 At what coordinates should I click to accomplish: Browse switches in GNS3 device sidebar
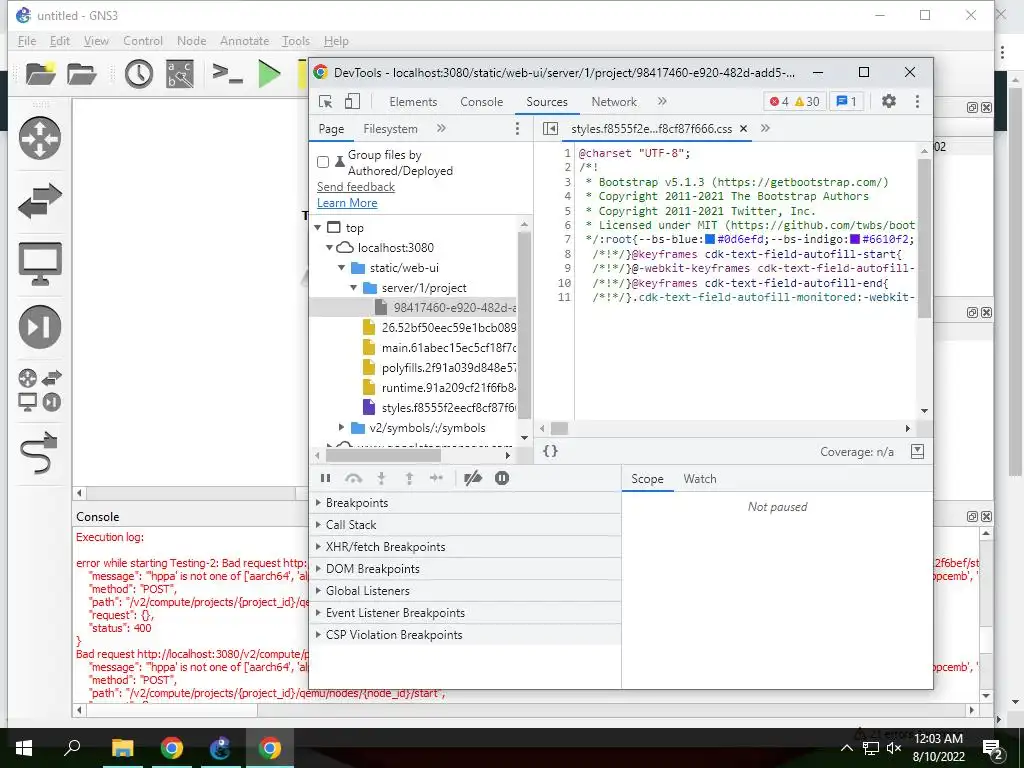point(40,200)
